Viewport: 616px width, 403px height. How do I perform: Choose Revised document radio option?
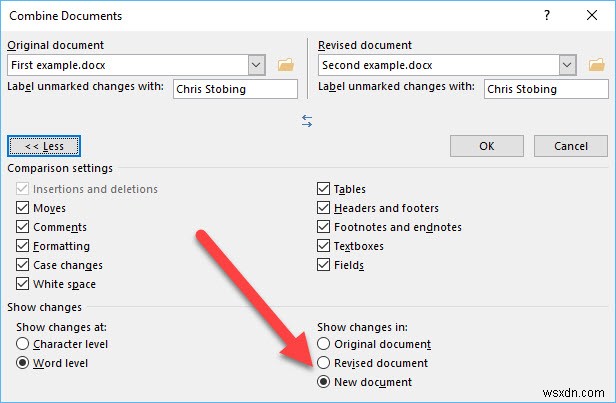click(x=324, y=363)
